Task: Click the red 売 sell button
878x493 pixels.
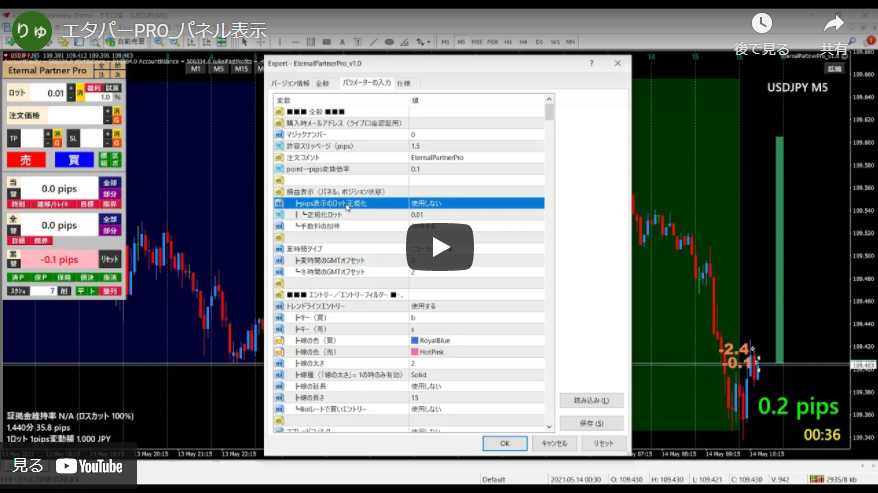Action: (26, 160)
